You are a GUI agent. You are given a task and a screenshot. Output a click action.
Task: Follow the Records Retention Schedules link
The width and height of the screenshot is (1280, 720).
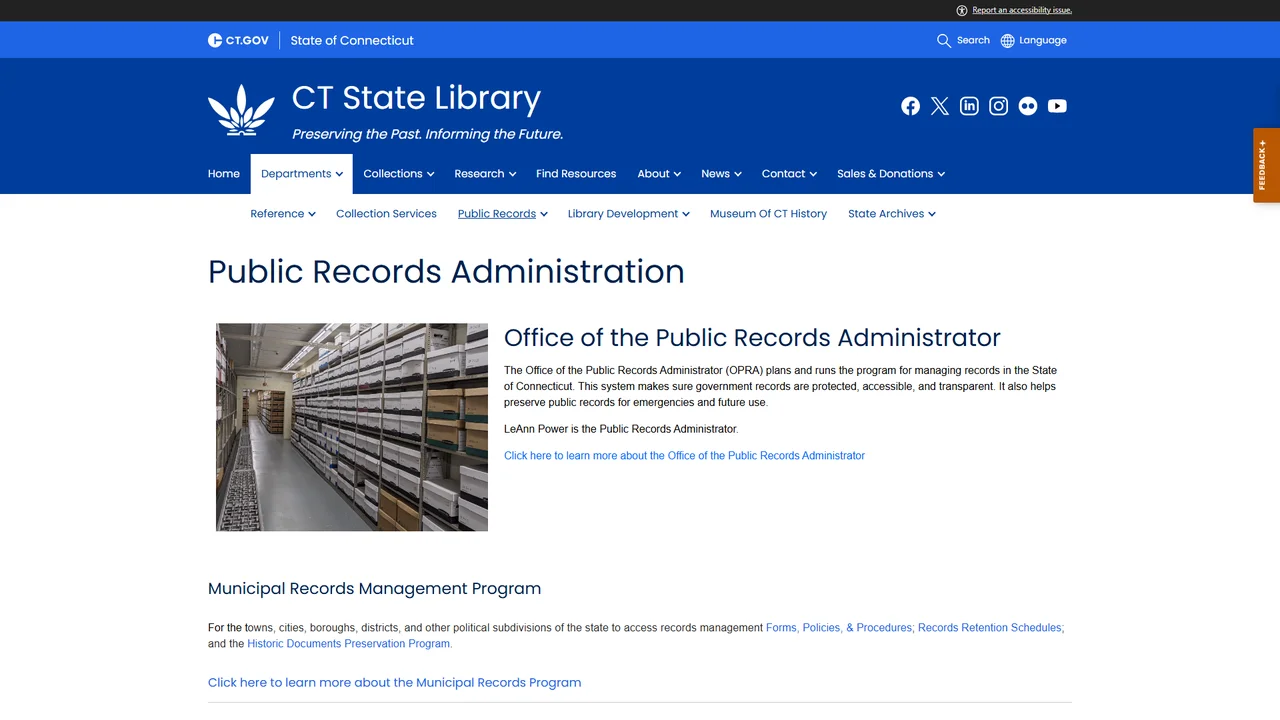pyautogui.click(x=990, y=628)
